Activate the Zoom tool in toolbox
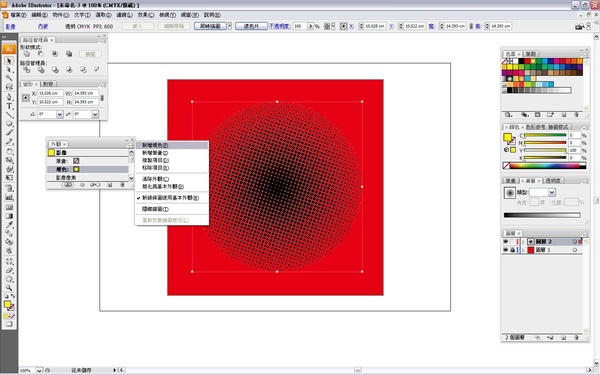This screenshot has height=375, width=600. coord(9,288)
